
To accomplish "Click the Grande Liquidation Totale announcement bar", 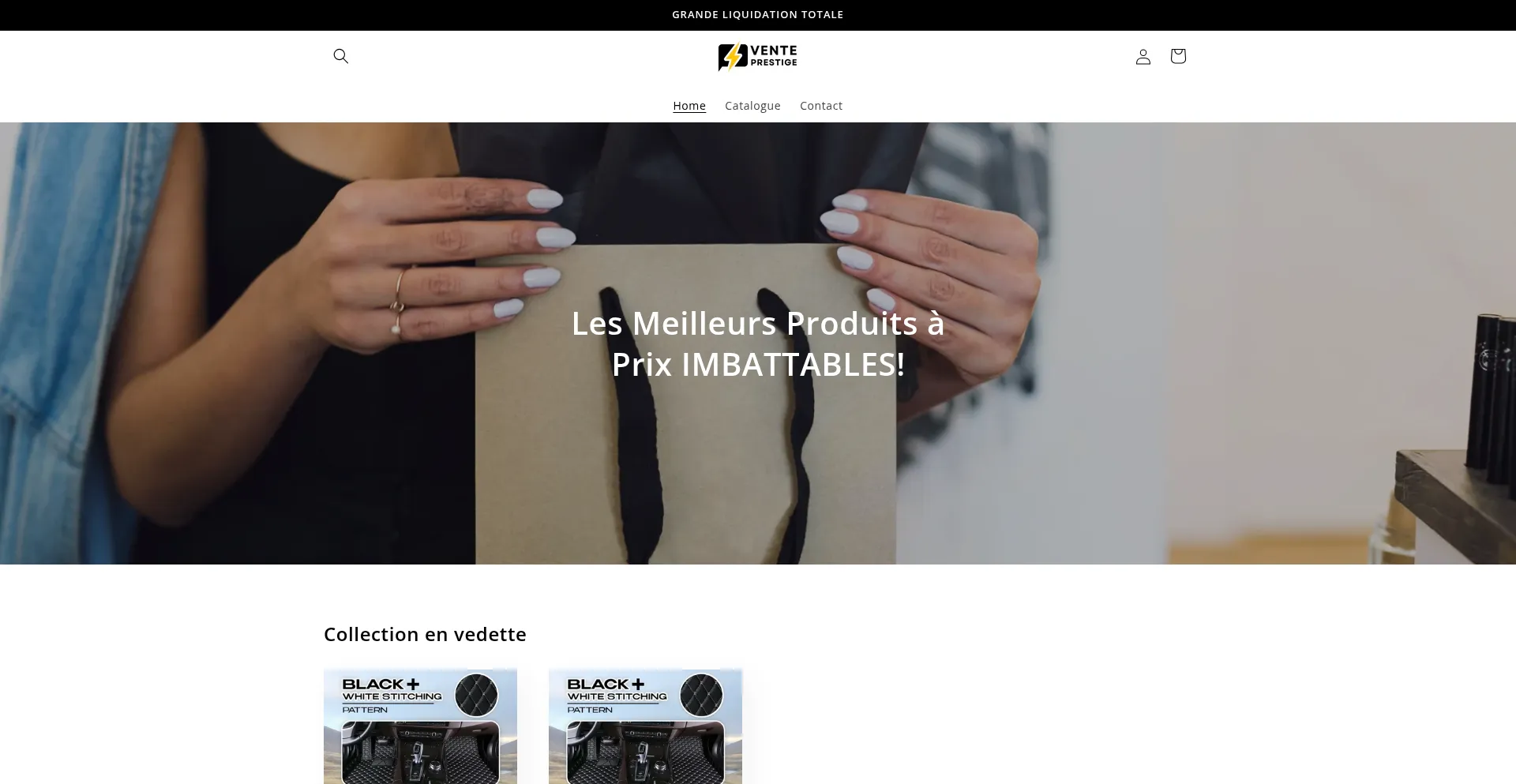I will click(x=758, y=15).
